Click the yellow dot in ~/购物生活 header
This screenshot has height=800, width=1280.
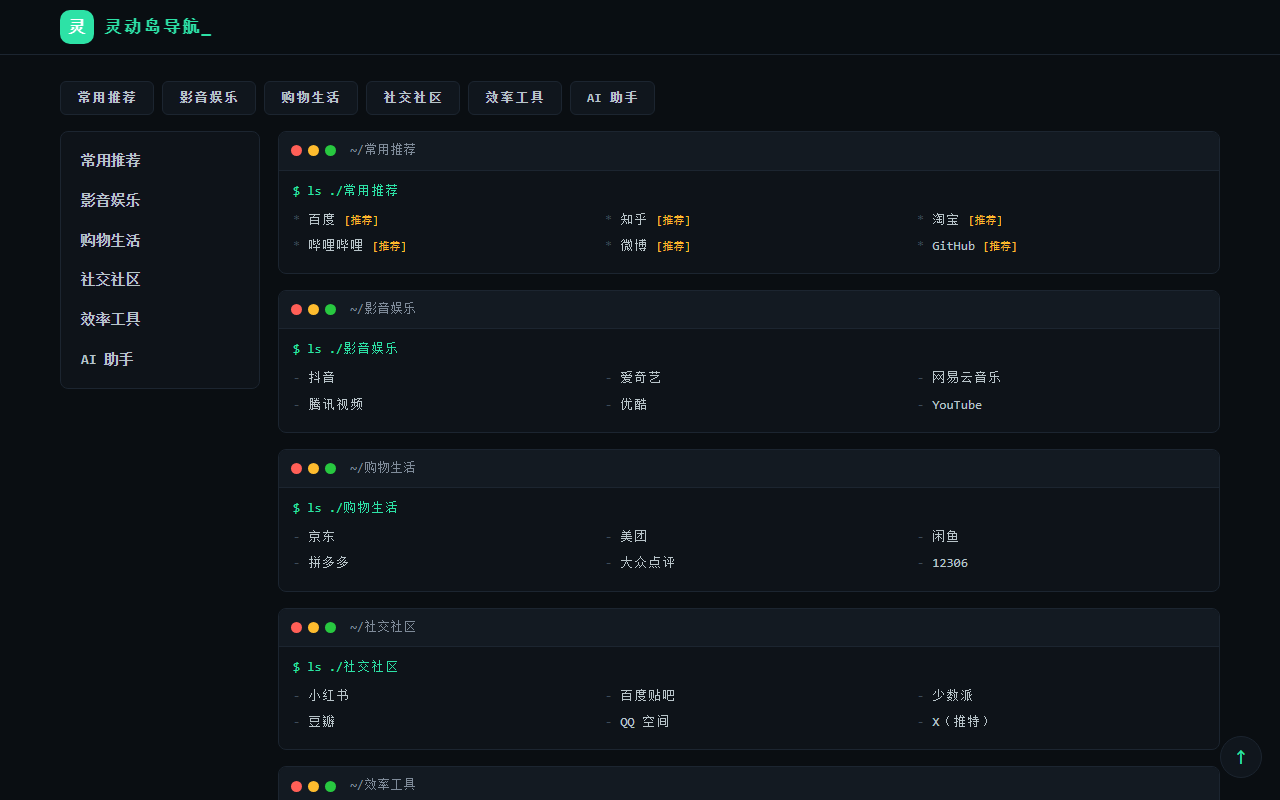pyautogui.click(x=313, y=468)
